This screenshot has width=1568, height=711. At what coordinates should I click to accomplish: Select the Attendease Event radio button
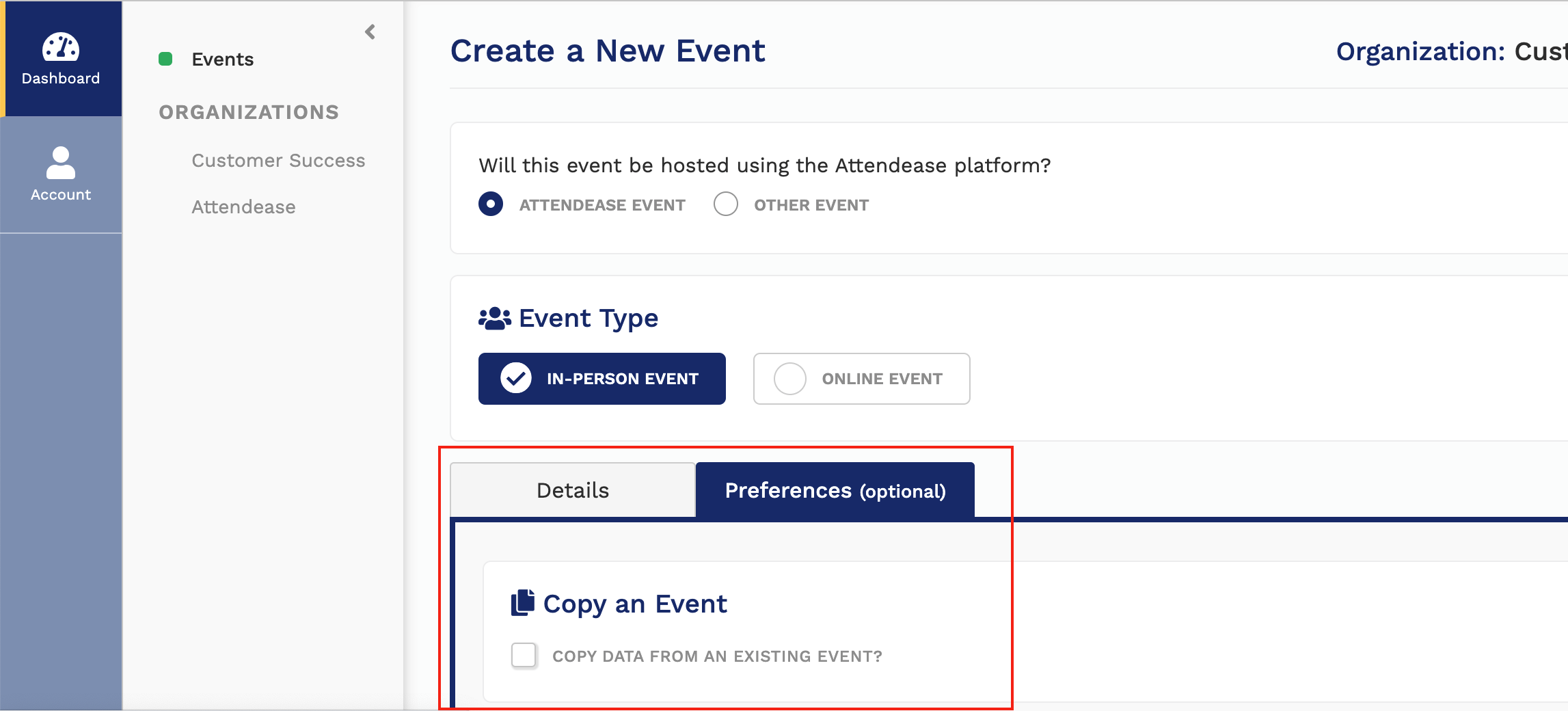tap(490, 204)
